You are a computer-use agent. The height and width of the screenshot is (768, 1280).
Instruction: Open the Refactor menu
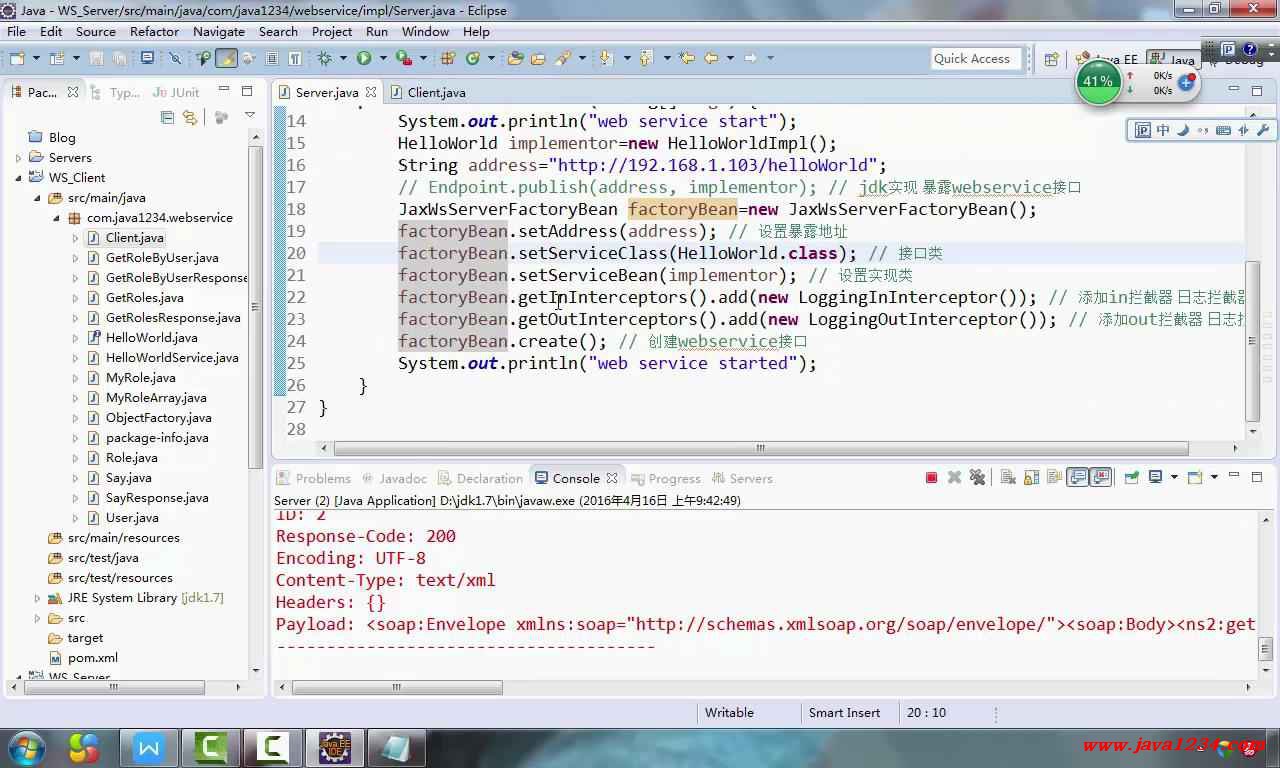(x=154, y=31)
